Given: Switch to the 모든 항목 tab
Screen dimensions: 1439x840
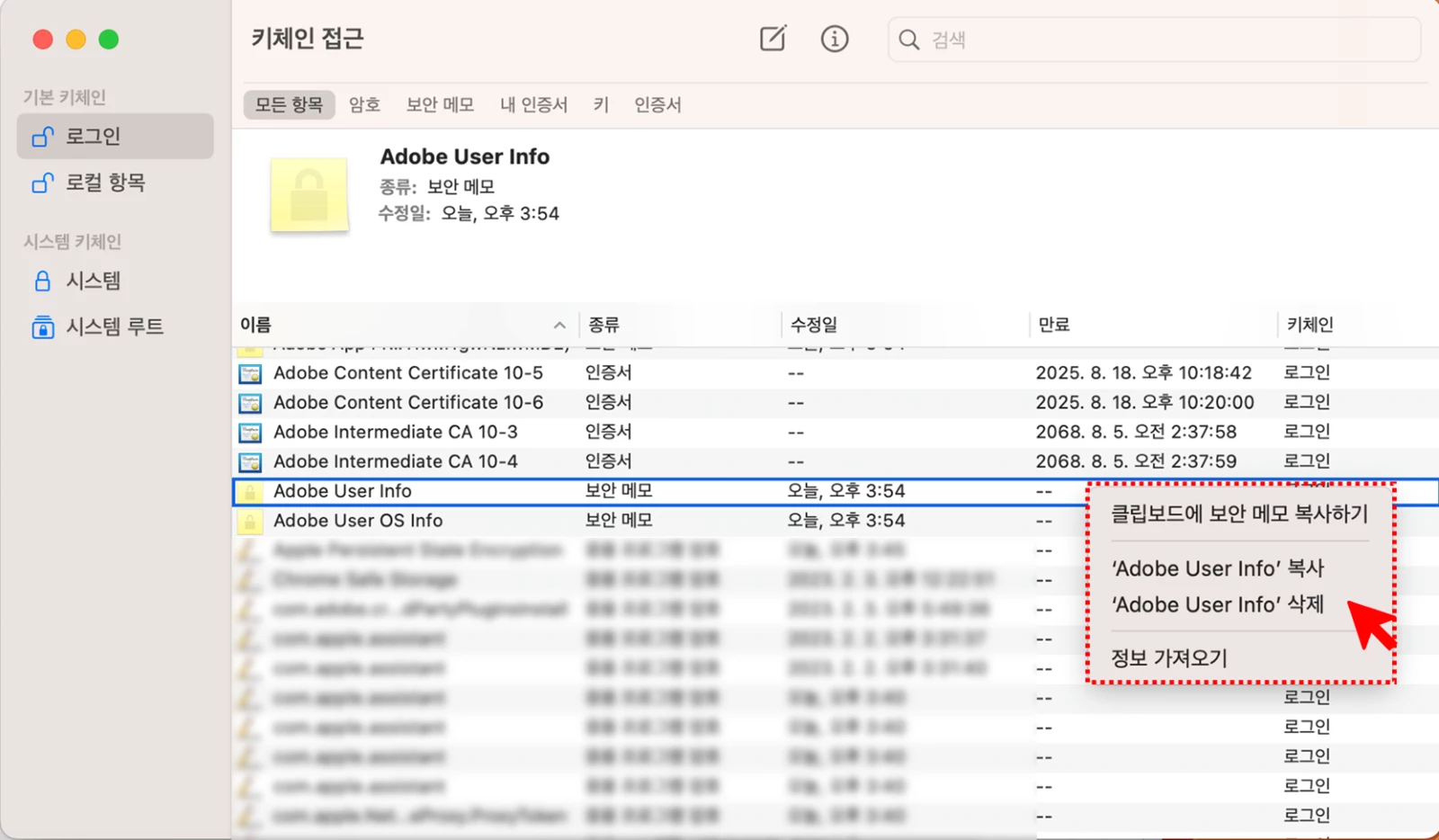Looking at the screenshot, I should pyautogui.click(x=289, y=105).
